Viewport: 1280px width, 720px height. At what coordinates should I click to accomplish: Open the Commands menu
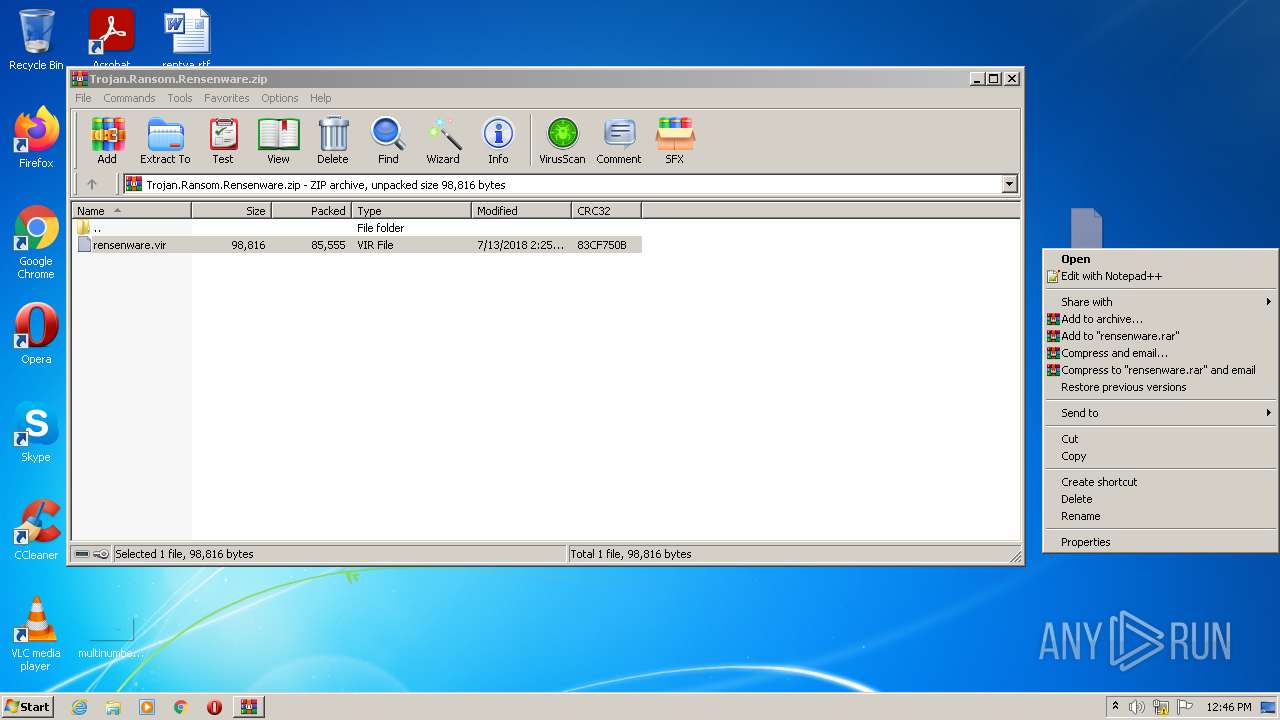(x=129, y=98)
